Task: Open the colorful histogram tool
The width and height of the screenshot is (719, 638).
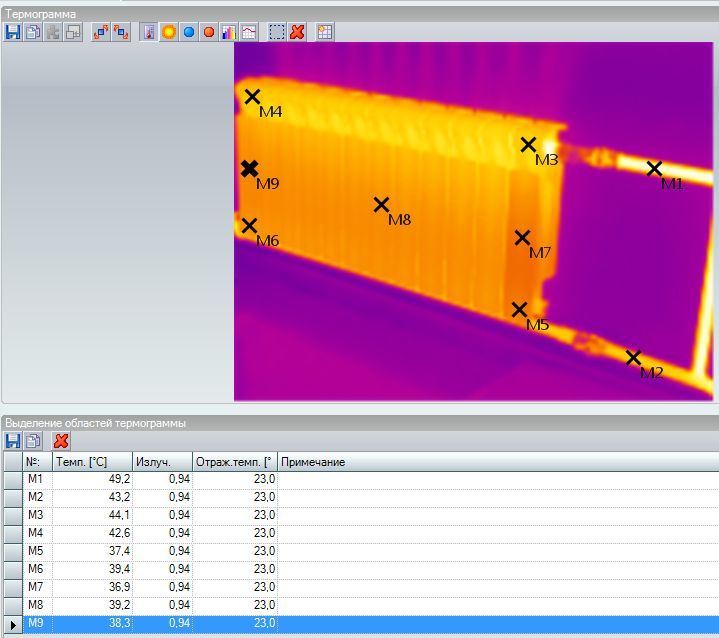Action: [x=229, y=32]
